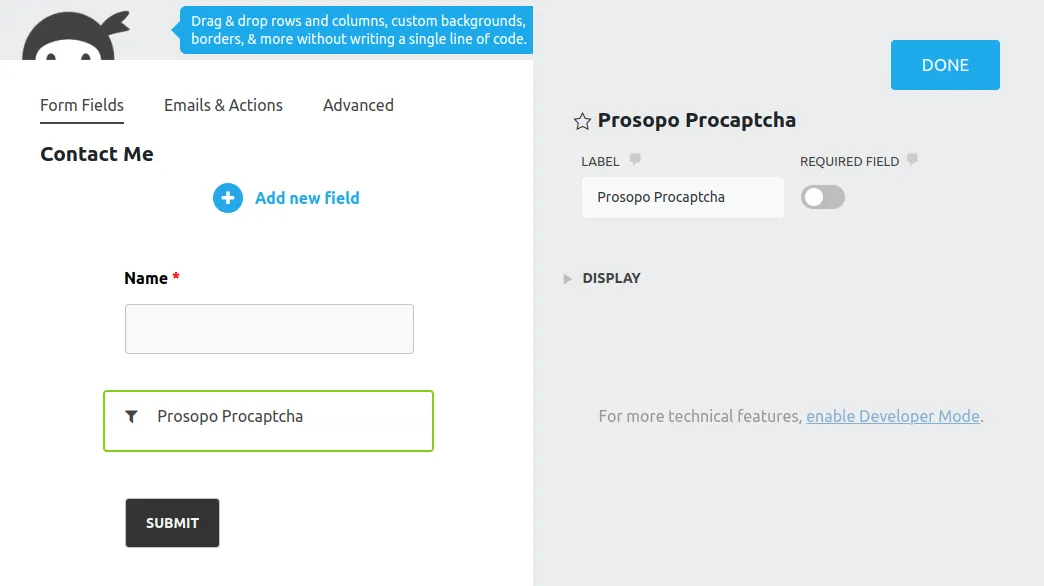Open help bubble next to REQUIRED FIELD
This screenshot has height=586, width=1044.
point(912,160)
